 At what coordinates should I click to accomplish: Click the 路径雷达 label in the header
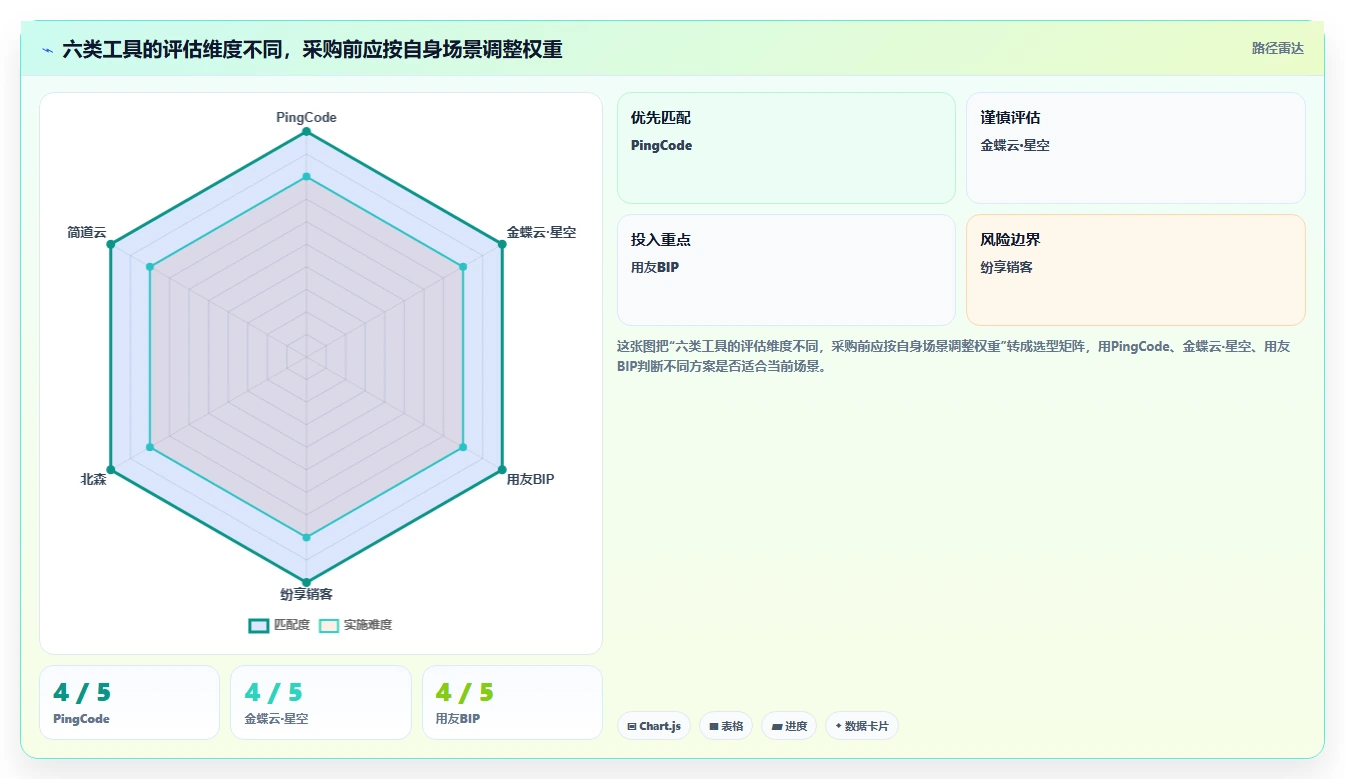tap(1277, 48)
